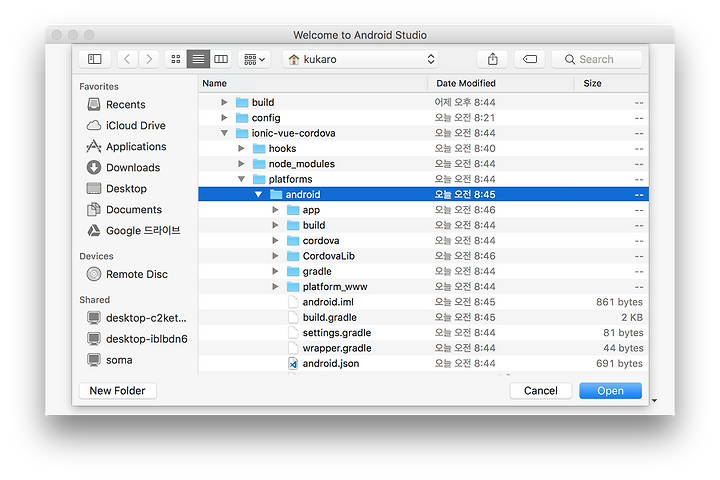Select the hooks folder
Image resolution: width=720 pixels, height=480 pixels.
click(423, 148)
